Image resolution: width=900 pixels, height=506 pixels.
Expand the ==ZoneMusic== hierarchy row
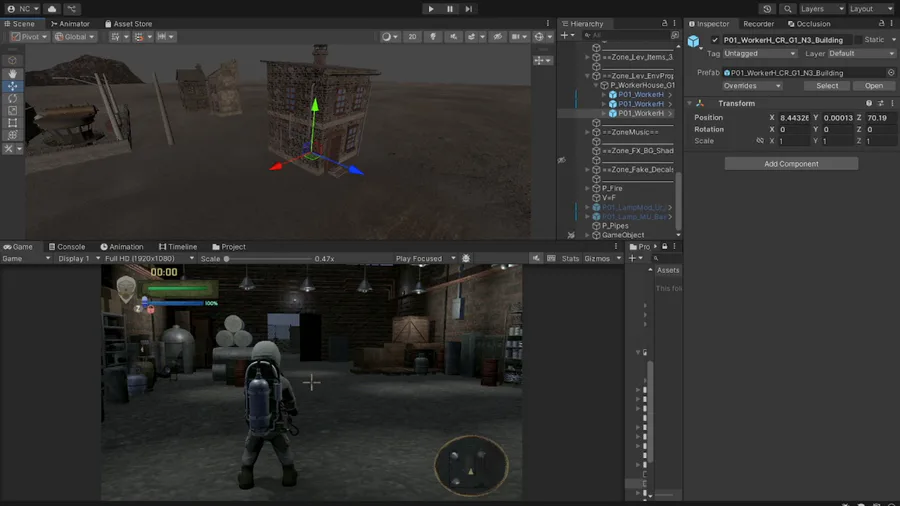(x=587, y=132)
